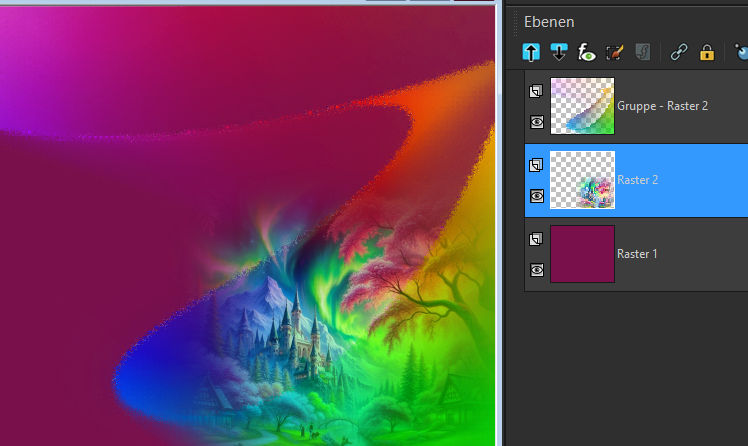This screenshot has height=446, width=748.
Task: Click the move layer down arrow icon
Action: pos(559,52)
